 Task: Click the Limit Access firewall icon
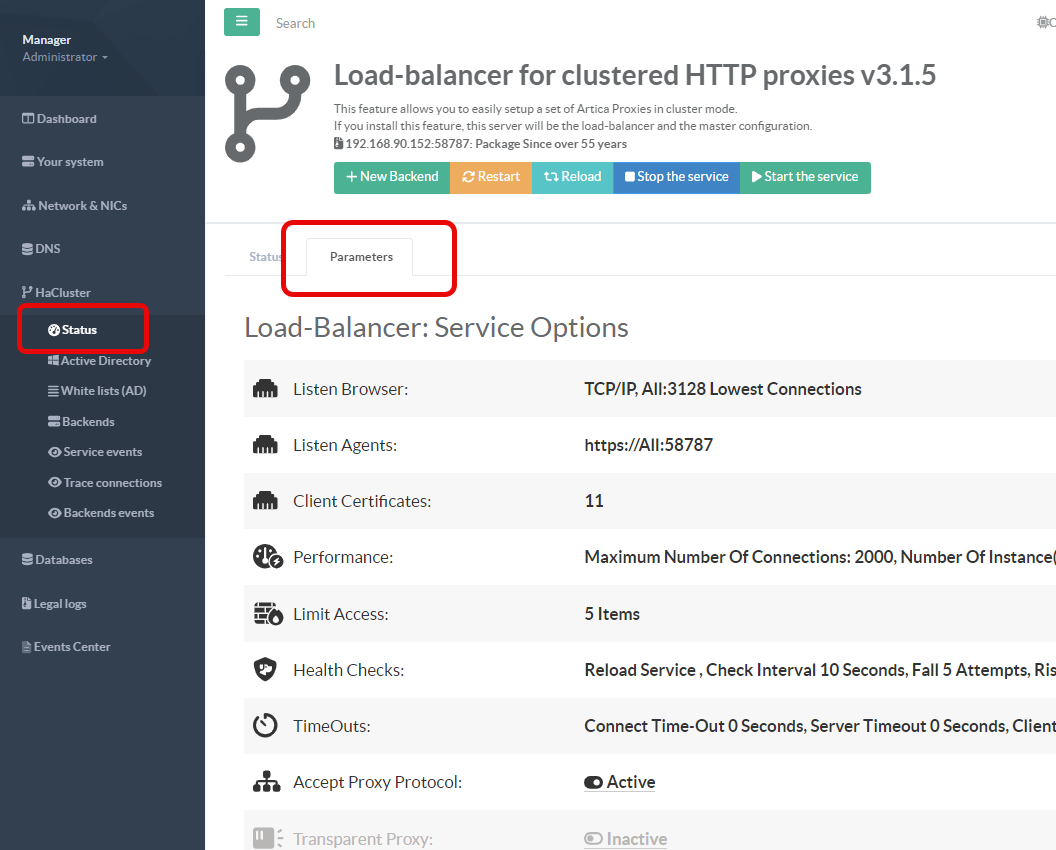tap(265, 614)
